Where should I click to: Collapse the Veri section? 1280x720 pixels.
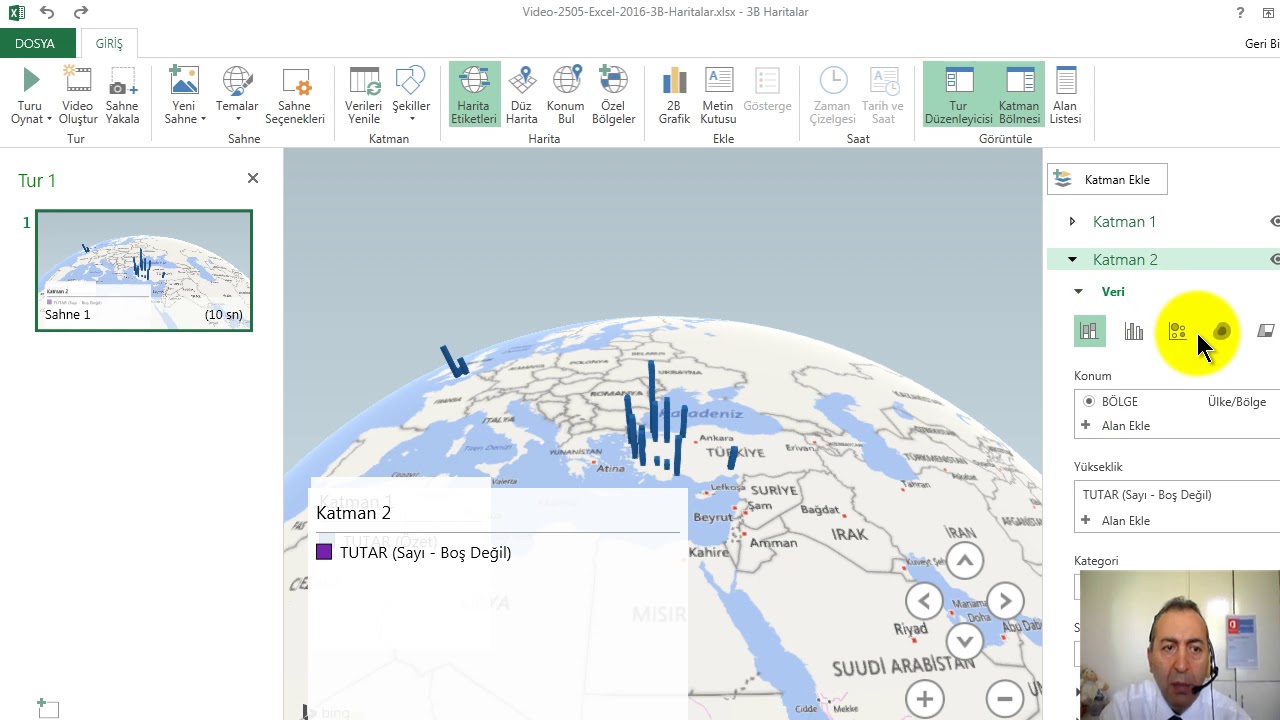pos(1078,292)
